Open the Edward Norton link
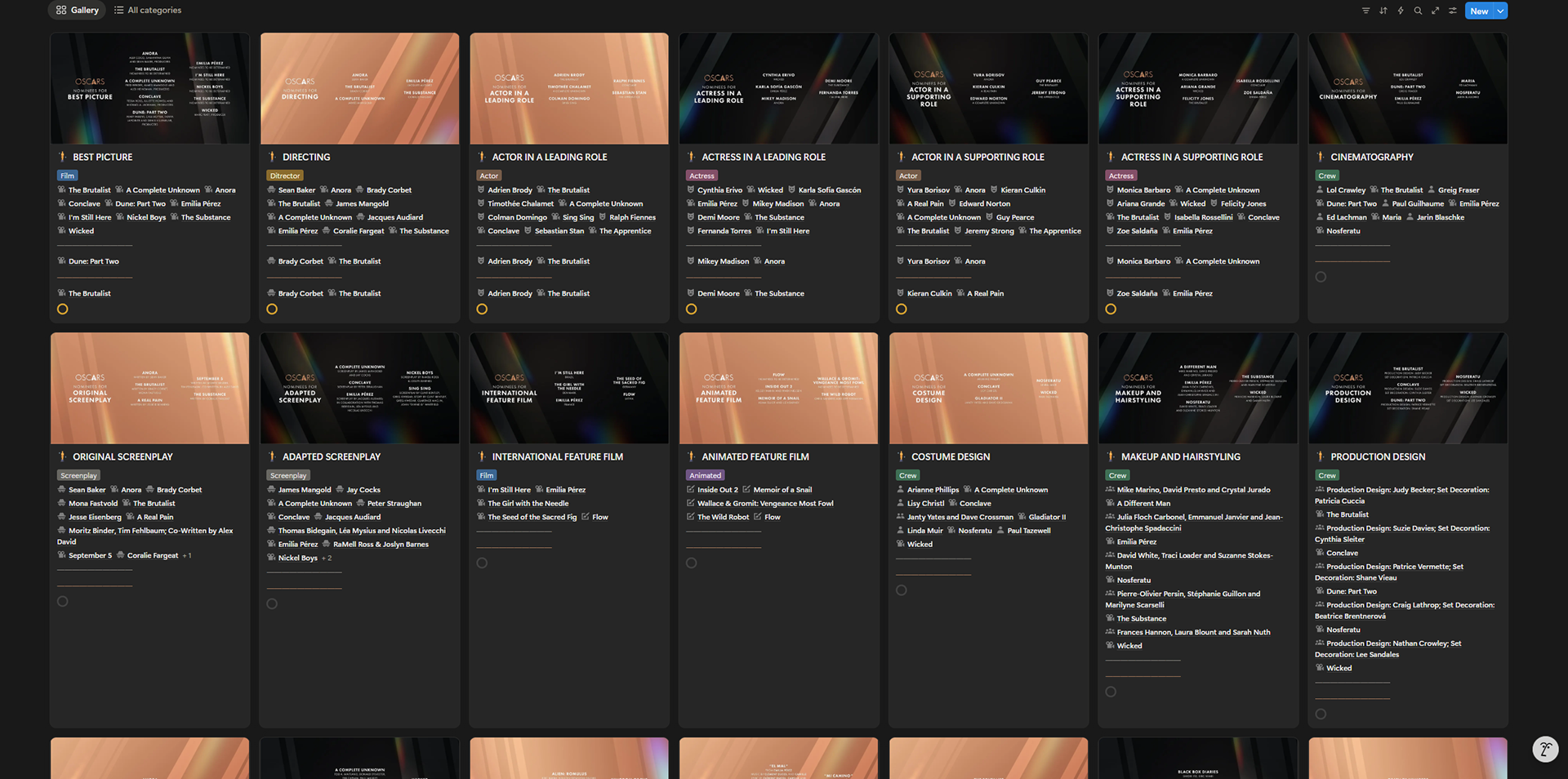 pos(985,204)
